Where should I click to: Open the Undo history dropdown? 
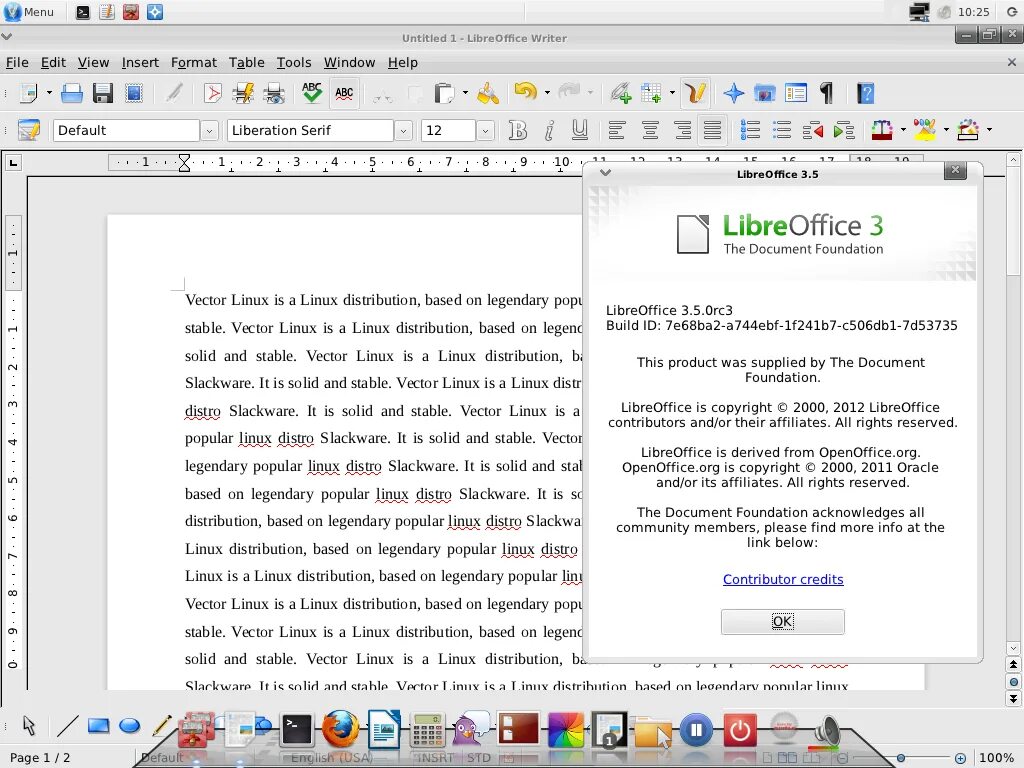(547, 93)
